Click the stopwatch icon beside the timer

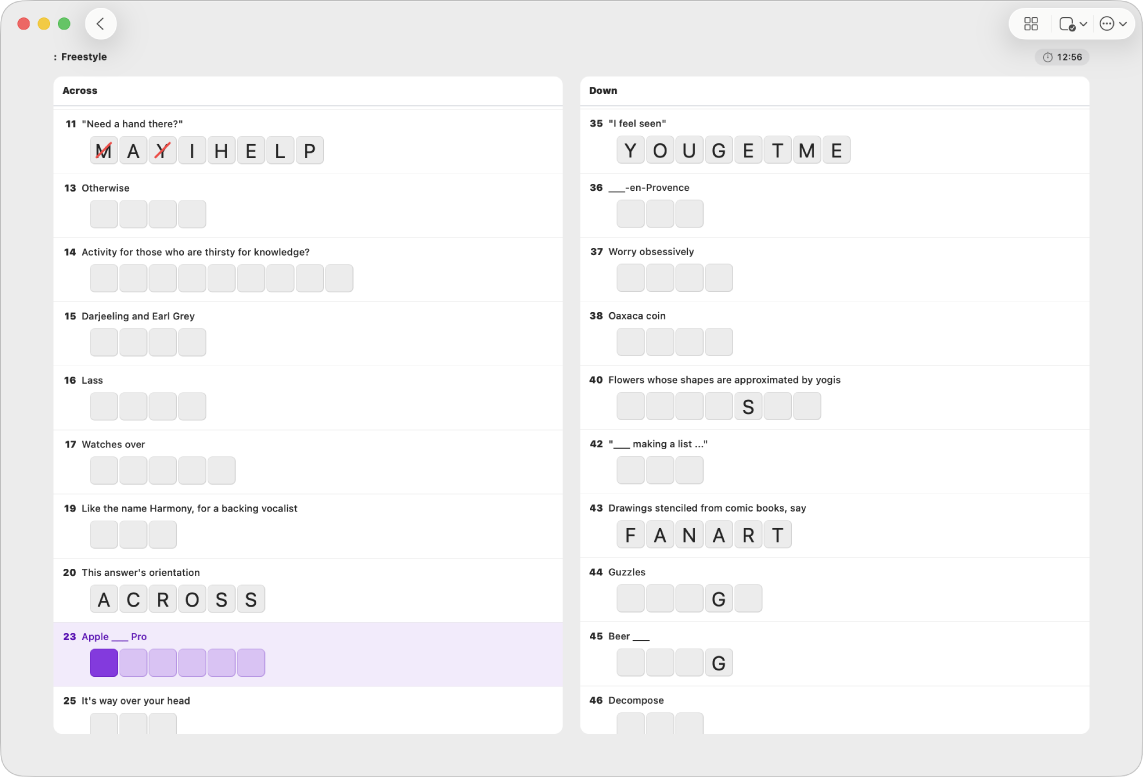click(x=1047, y=57)
